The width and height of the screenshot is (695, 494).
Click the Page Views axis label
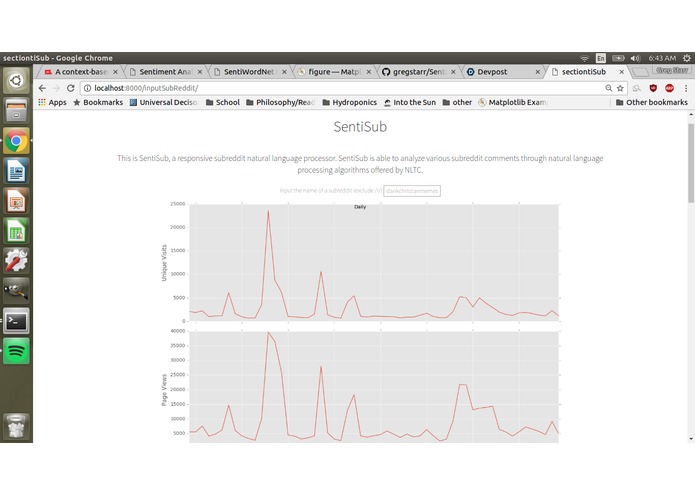pos(164,390)
